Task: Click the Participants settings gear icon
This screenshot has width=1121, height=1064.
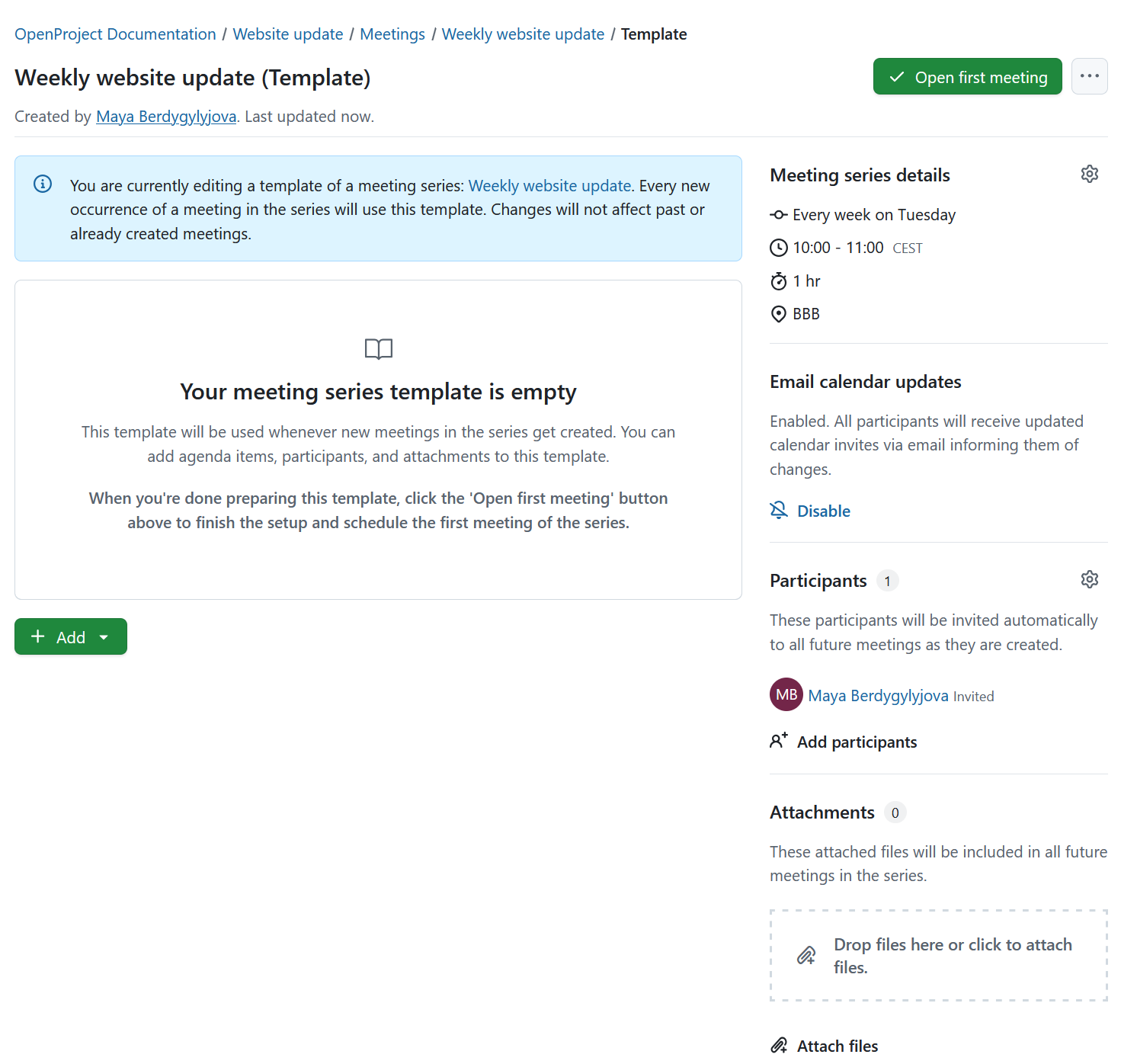Action: (x=1089, y=579)
